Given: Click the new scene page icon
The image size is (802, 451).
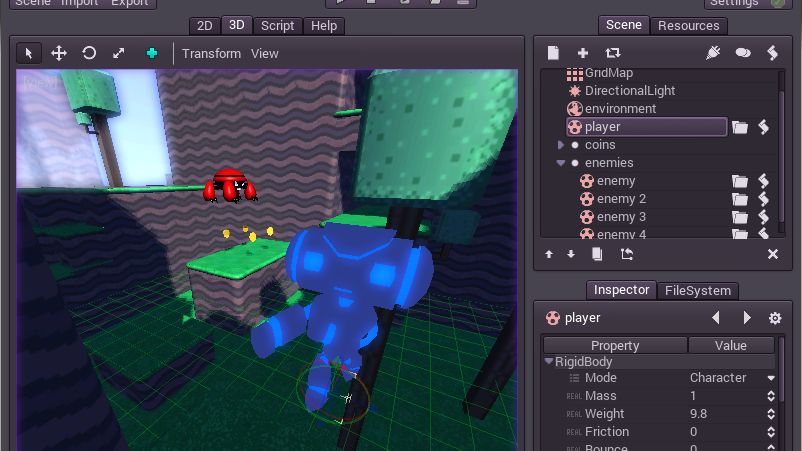Looking at the screenshot, I should pyautogui.click(x=553, y=53).
